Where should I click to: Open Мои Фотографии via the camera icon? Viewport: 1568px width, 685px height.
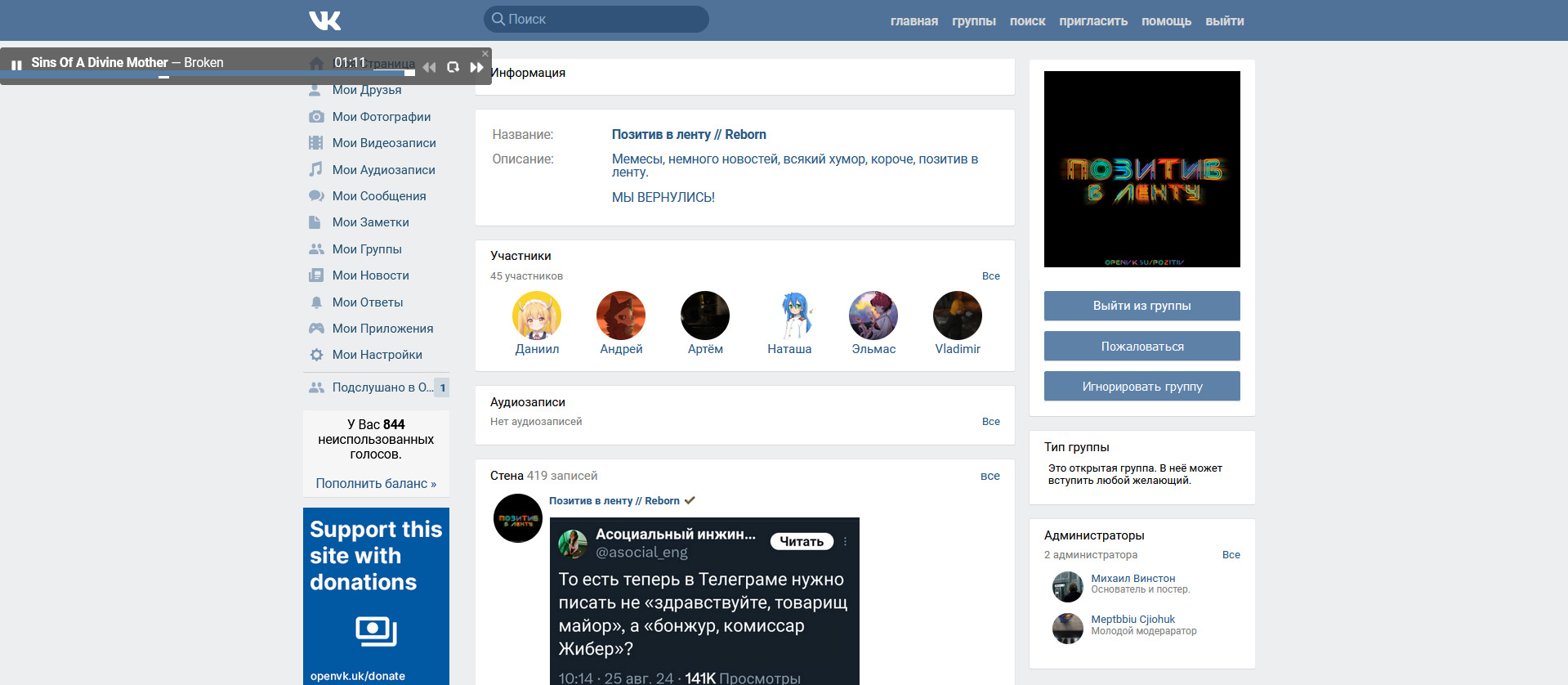tap(316, 117)
